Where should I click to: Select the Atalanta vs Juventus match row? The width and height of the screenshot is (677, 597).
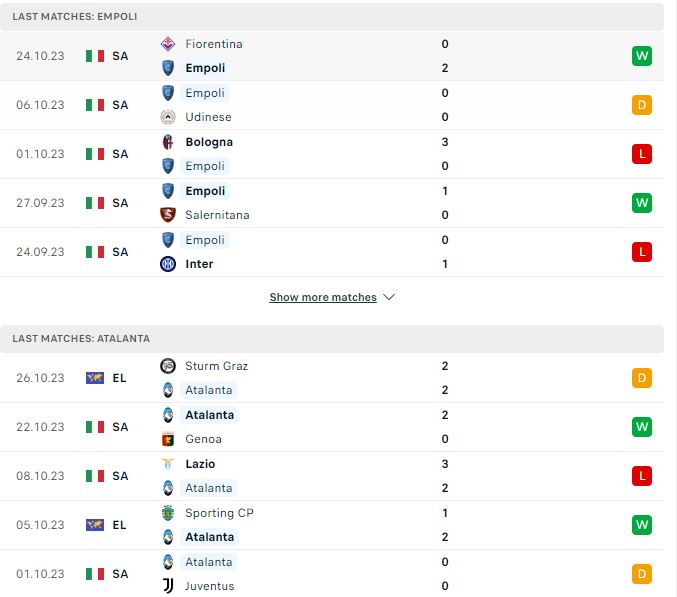click(332, 574)
